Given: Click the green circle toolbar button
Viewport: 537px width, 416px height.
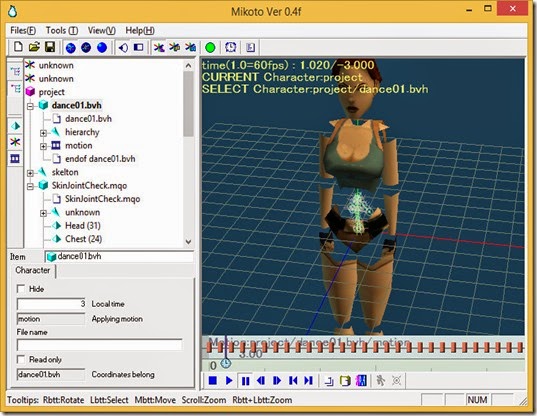Looking at the screenshot, I should click(210, 48).
